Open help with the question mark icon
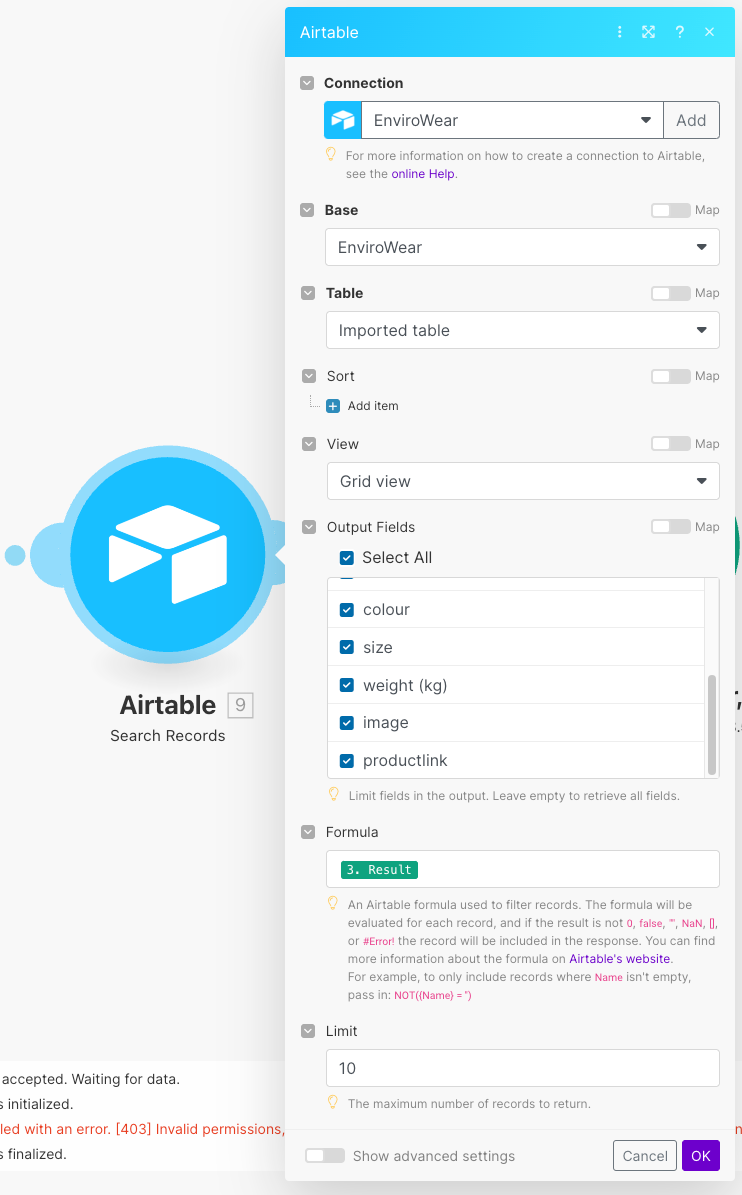The width and height of the screenshot is (742, 1195). 680,32
